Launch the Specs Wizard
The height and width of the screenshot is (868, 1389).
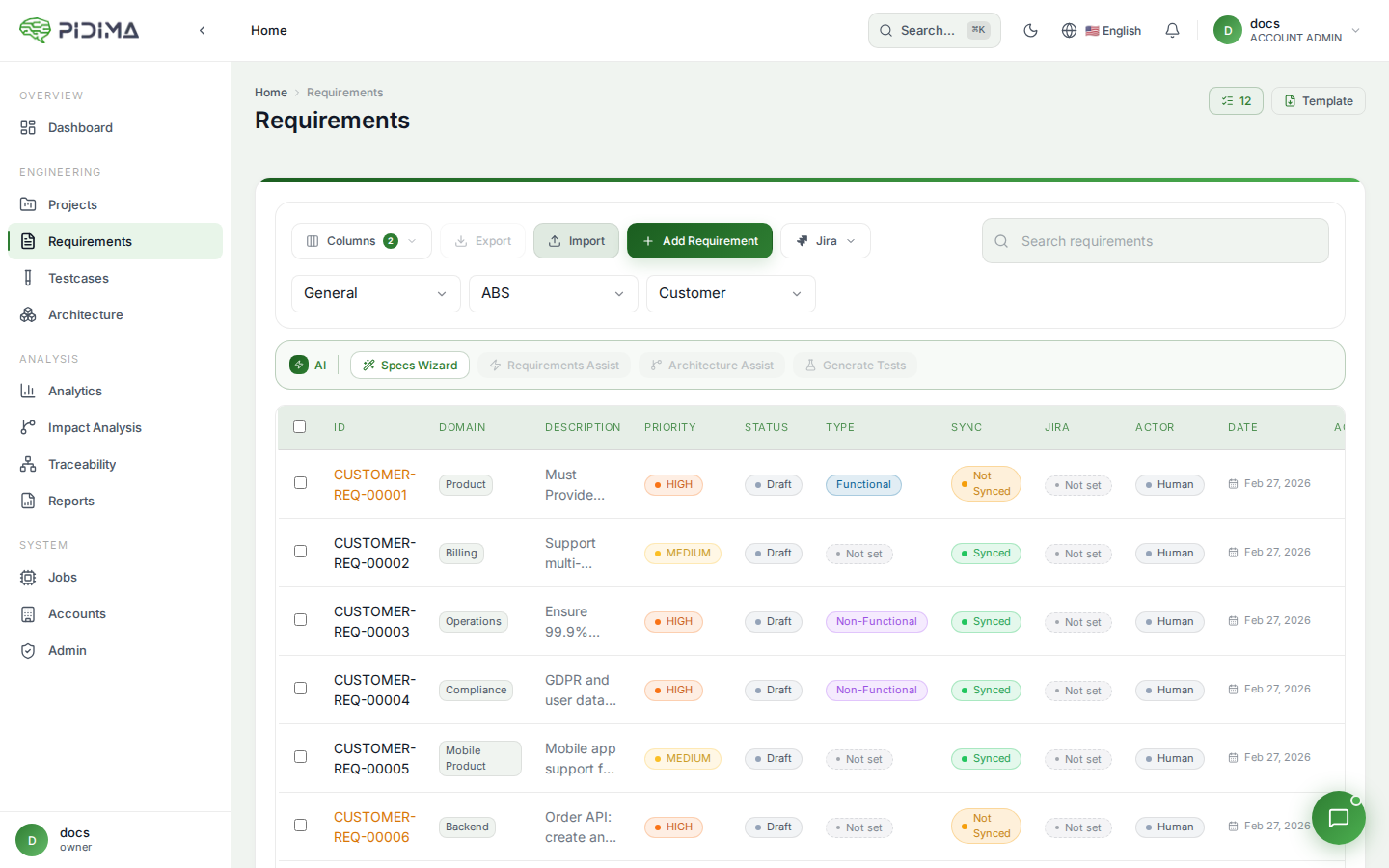tap(410, 366)
